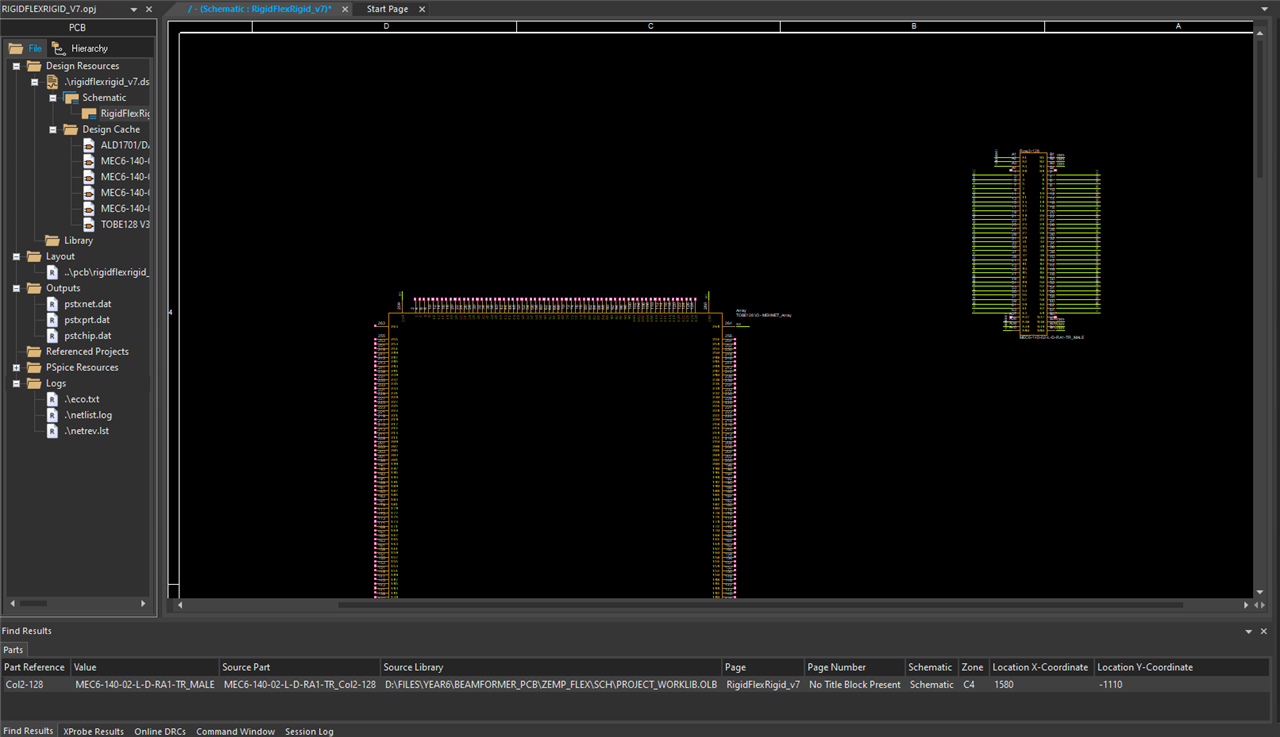Viewport: 1280px width, 737px height.
Task: Select the netrev.lst file icon
Action: (x=53, y=430)
